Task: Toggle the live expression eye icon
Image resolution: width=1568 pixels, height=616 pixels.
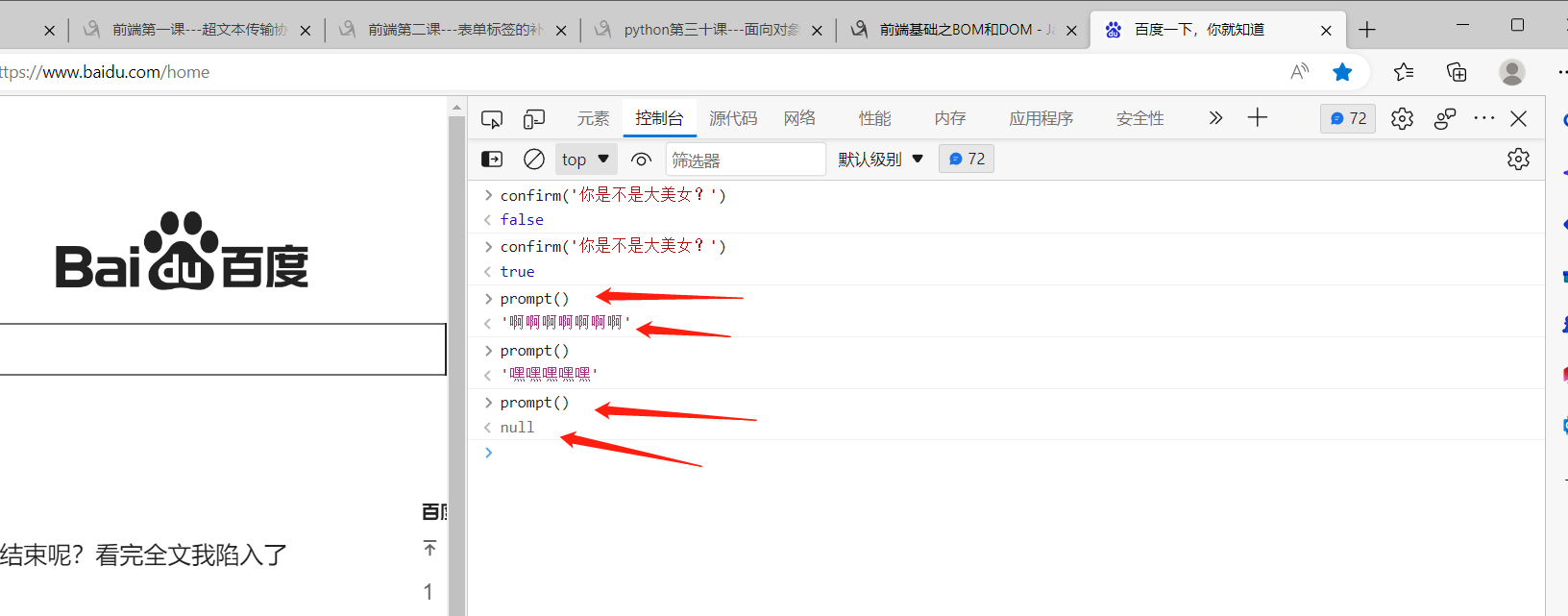Action: 641,160
